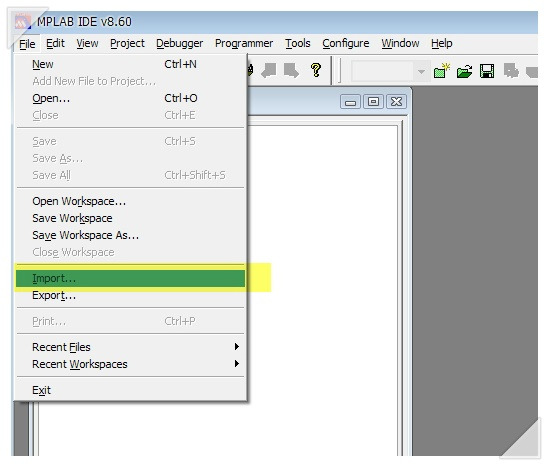Click the grayed-out find next arrow icon
This screenshot has height=466, width=548.
coord(291,70)
